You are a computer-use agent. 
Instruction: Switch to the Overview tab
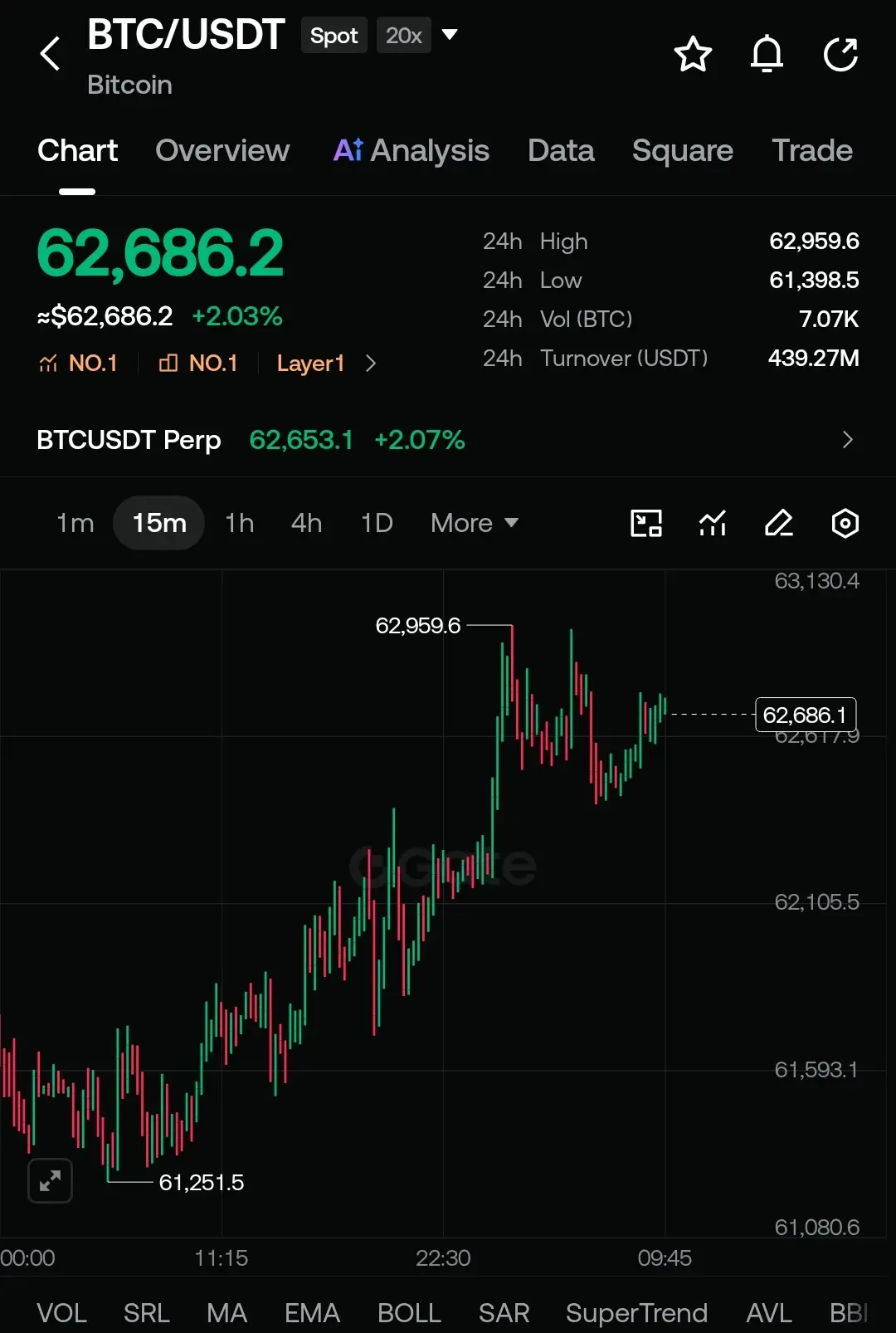(x=222, y=150)
